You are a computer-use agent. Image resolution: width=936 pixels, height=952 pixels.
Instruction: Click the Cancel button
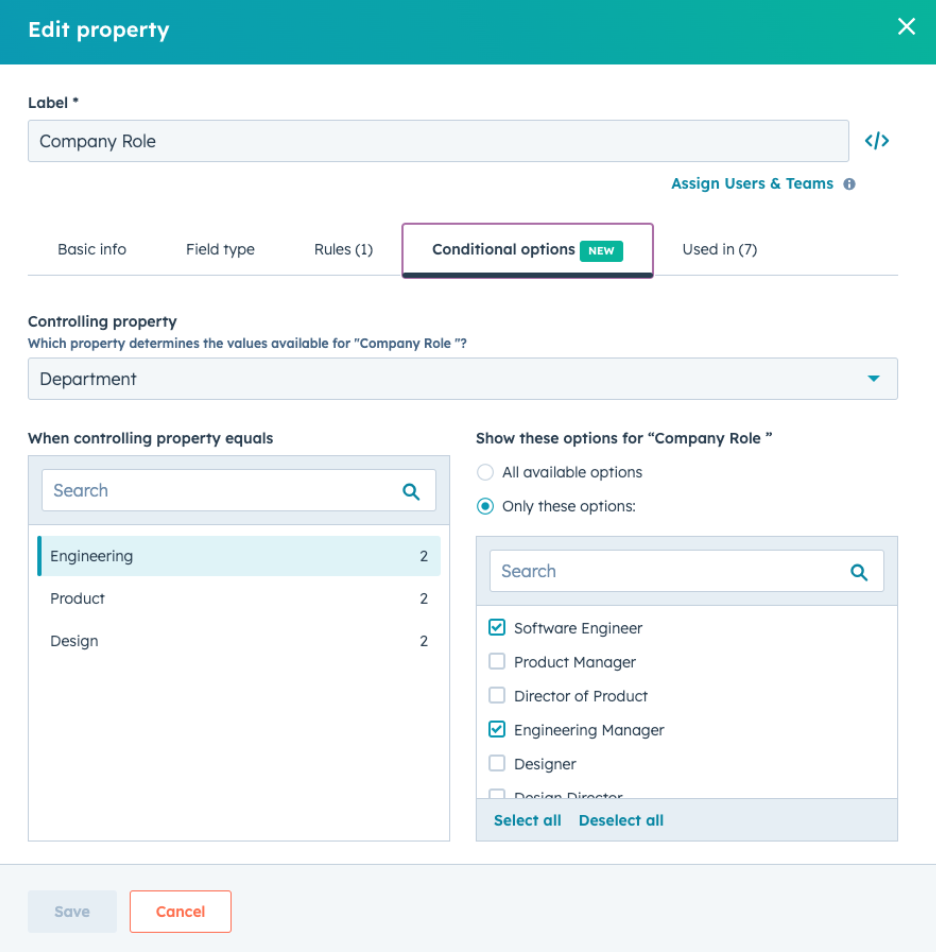(x=180, y=912)
